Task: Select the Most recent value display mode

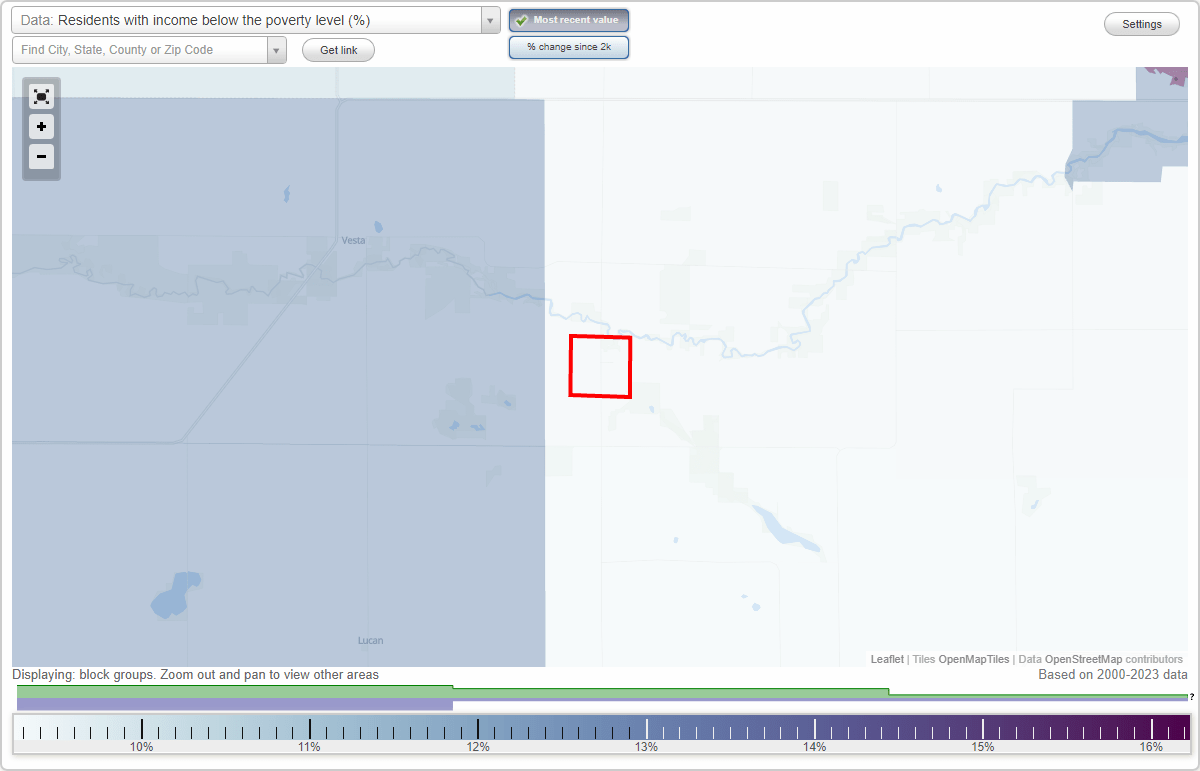Action: point(569,20)
